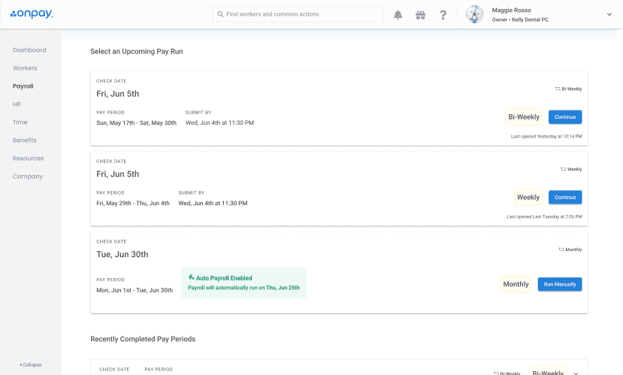Open the gift referral icon

pyautogui.click(x=420, y=15)
